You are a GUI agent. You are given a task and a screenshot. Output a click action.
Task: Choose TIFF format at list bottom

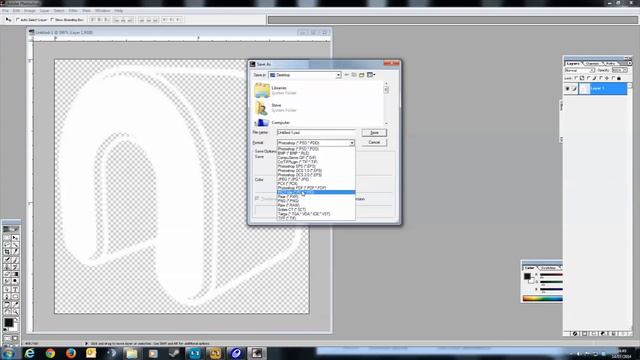(x=316, y=218)
